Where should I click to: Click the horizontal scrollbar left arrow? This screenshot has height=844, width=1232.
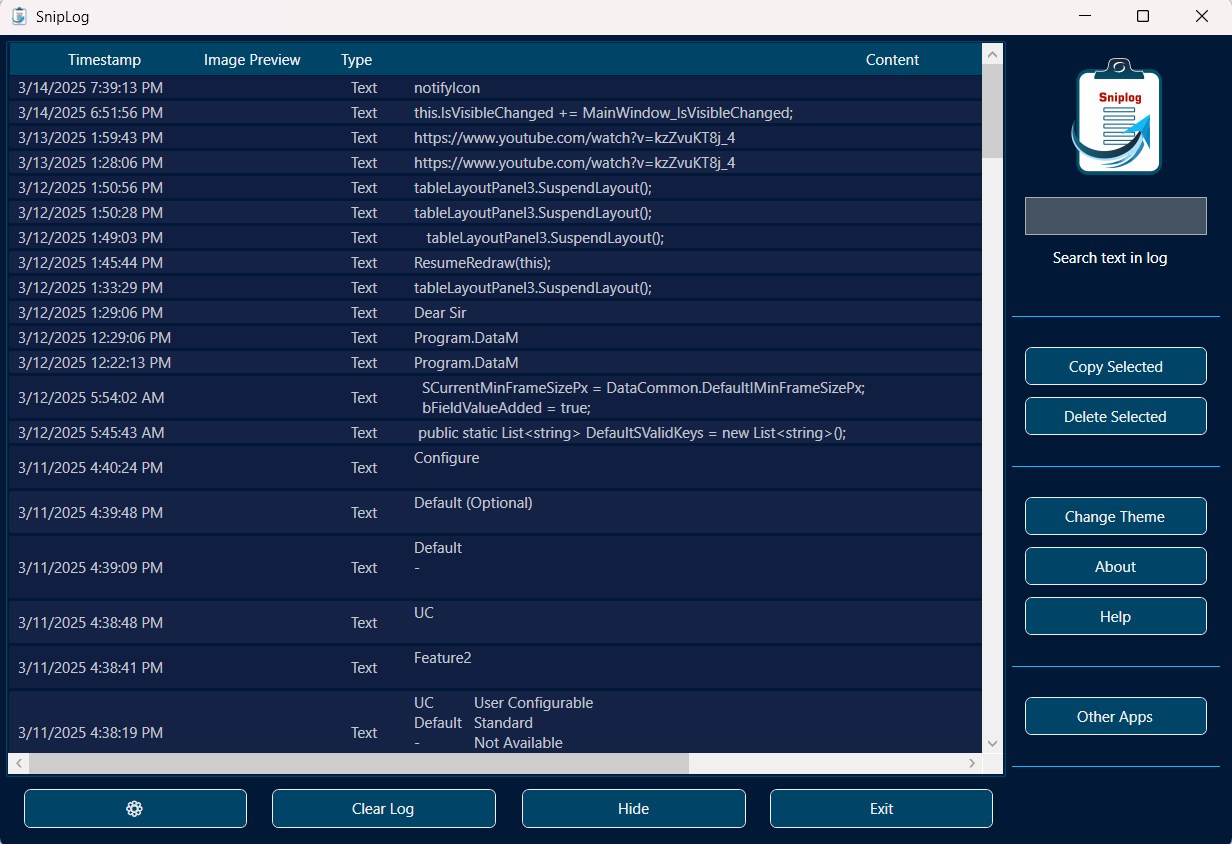click(x=19, y=763)
